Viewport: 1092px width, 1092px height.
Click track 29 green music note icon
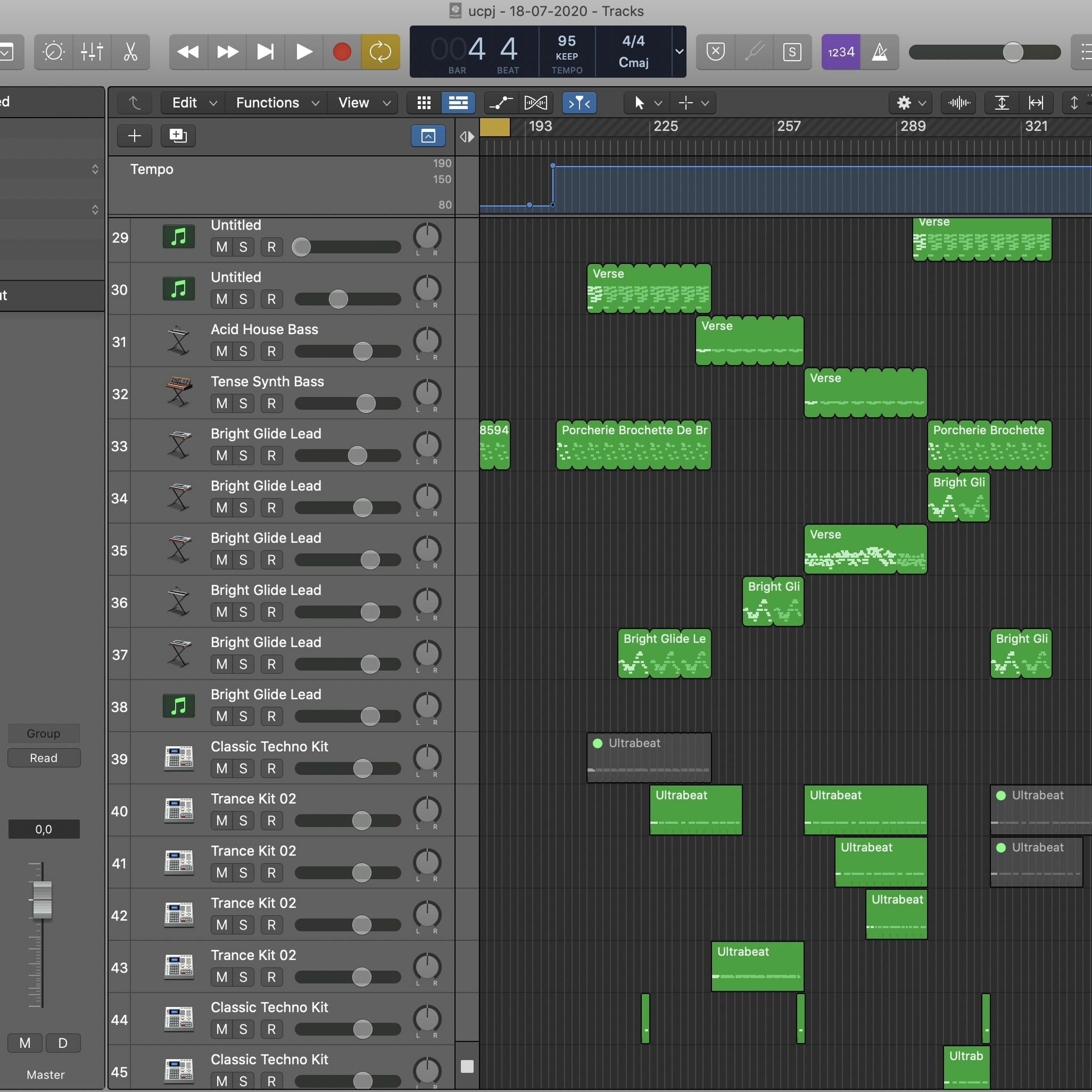point(179,237)
